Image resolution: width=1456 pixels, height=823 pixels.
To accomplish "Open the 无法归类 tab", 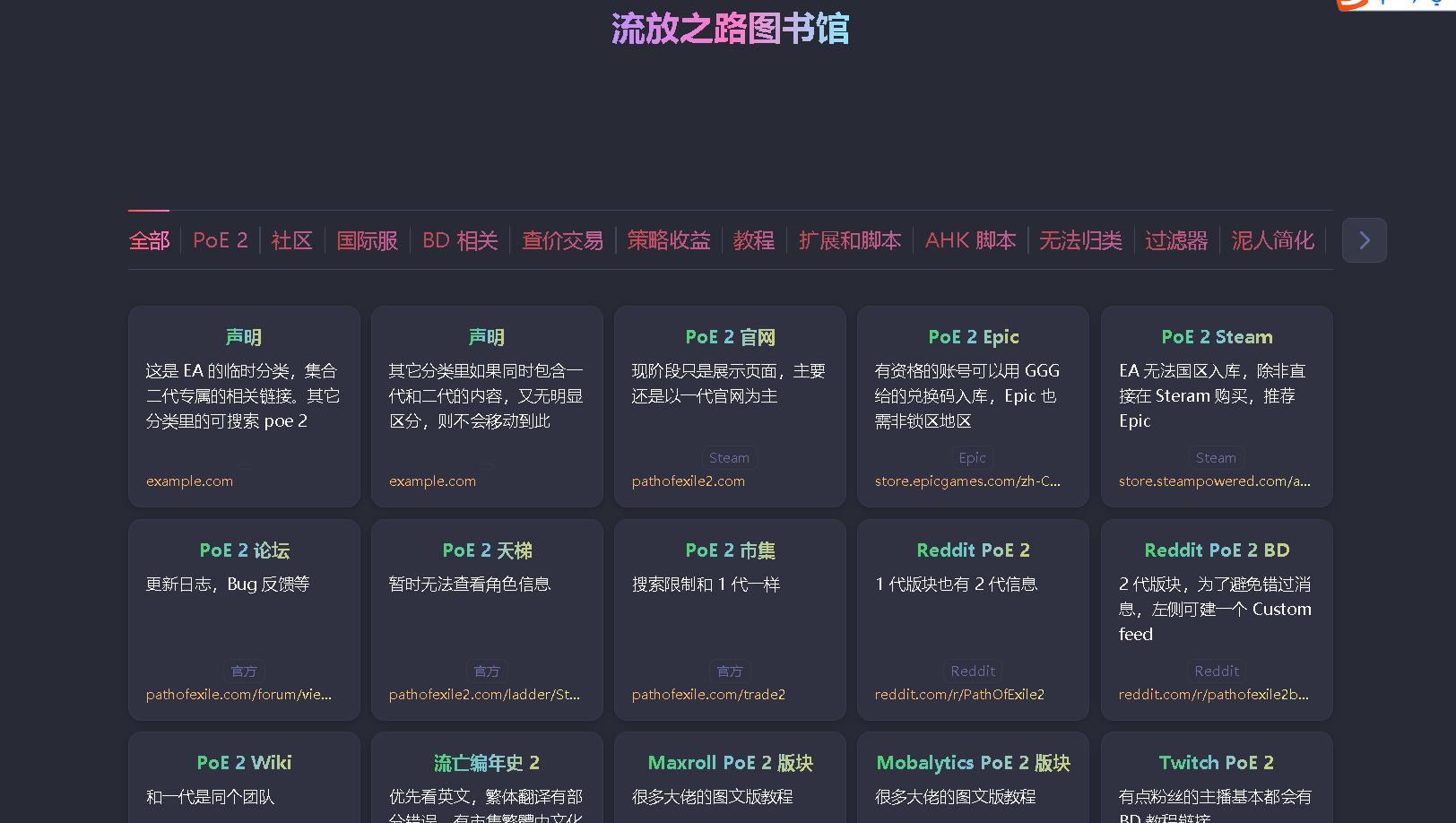I will tap(1080, 240).
